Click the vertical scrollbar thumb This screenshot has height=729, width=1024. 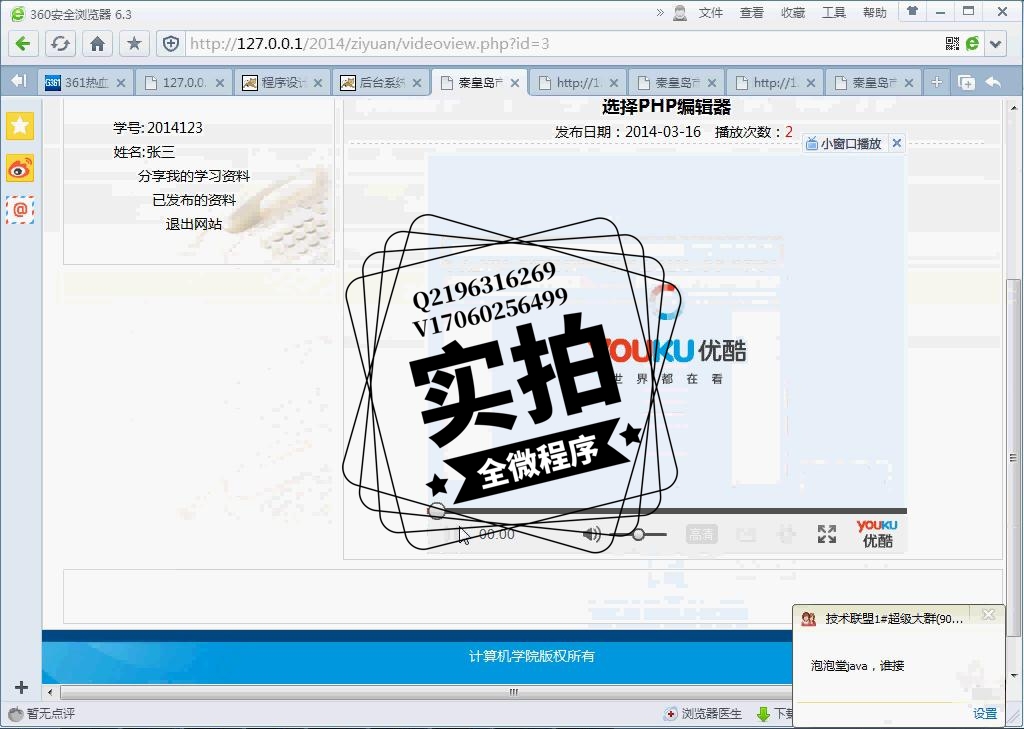[1013, 457]
